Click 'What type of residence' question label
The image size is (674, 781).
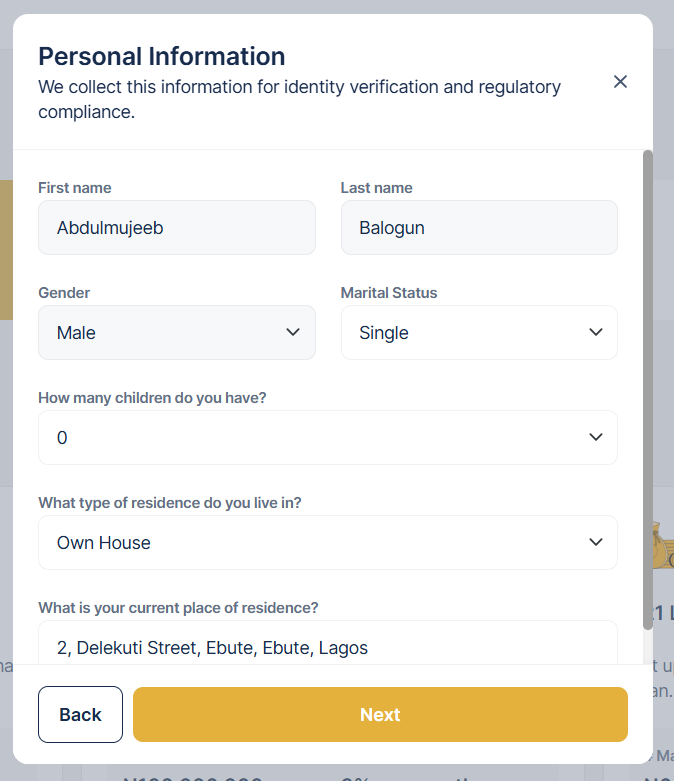click(x=170, y=503)
